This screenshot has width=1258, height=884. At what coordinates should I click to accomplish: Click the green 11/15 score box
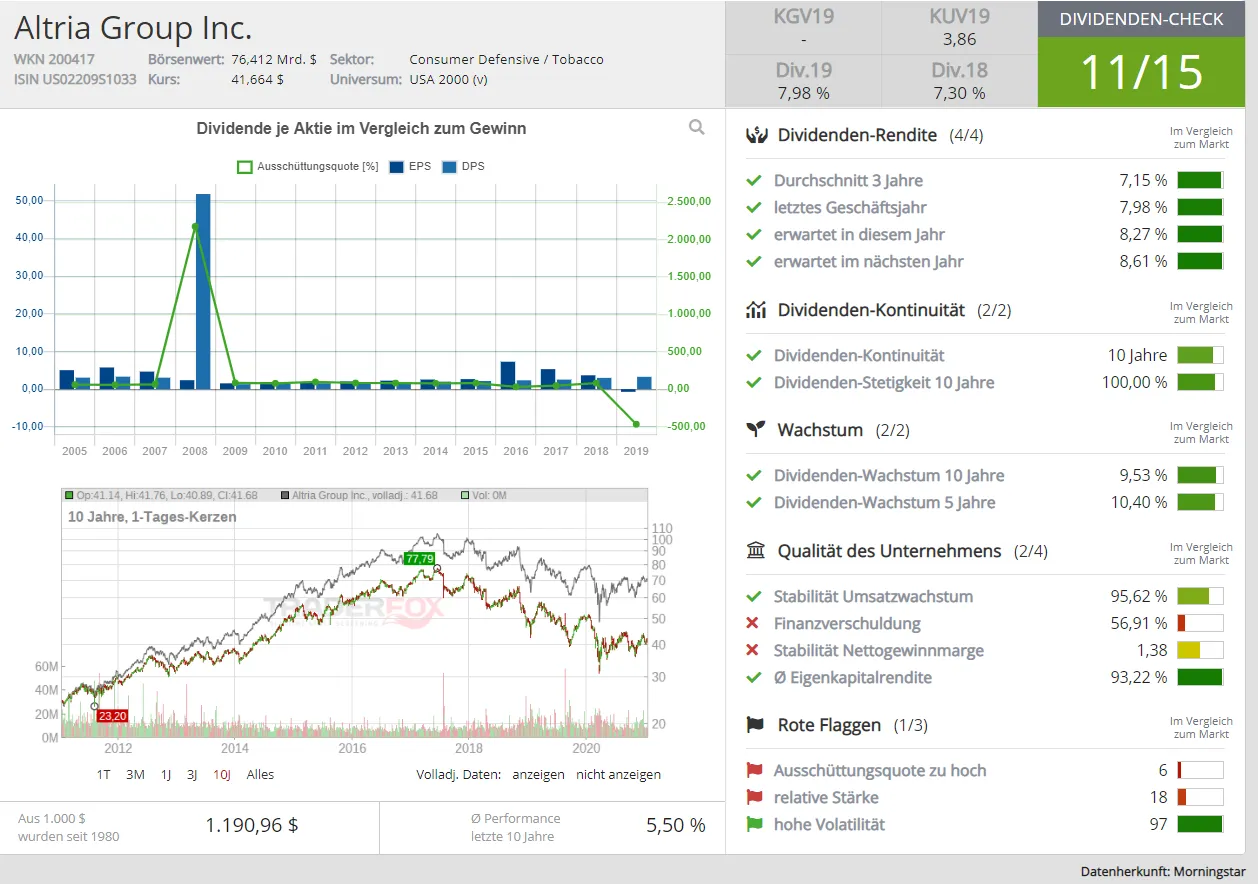(1141, 72)
